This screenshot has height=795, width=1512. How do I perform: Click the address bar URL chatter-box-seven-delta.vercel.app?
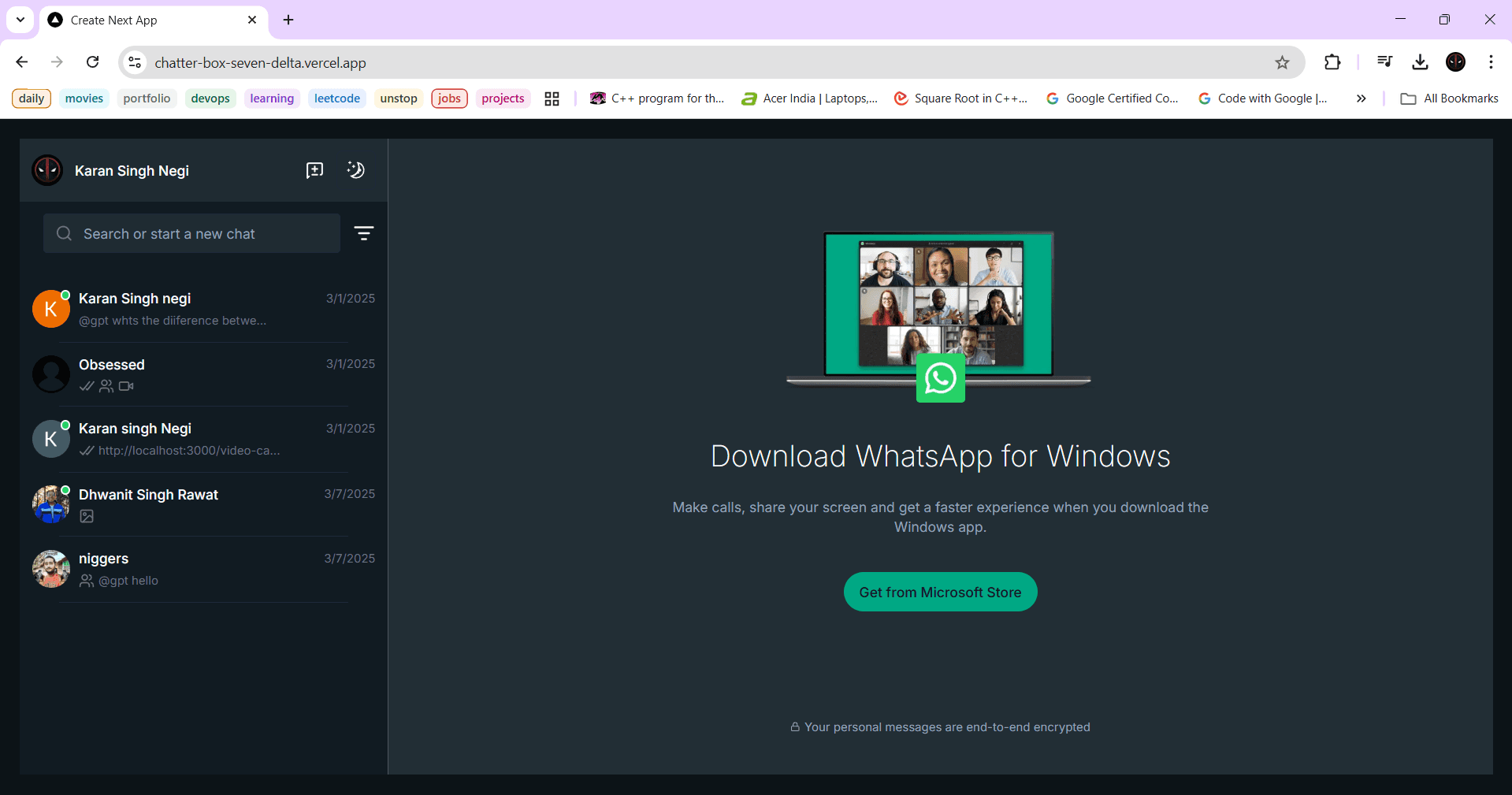[260, 63]
